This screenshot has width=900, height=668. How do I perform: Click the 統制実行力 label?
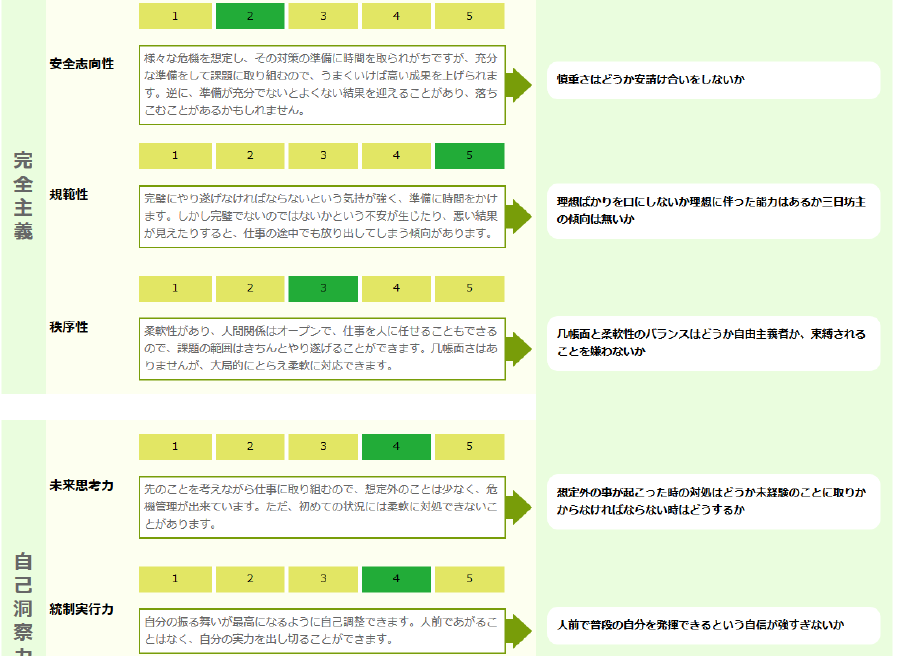[x=82, y=609]
